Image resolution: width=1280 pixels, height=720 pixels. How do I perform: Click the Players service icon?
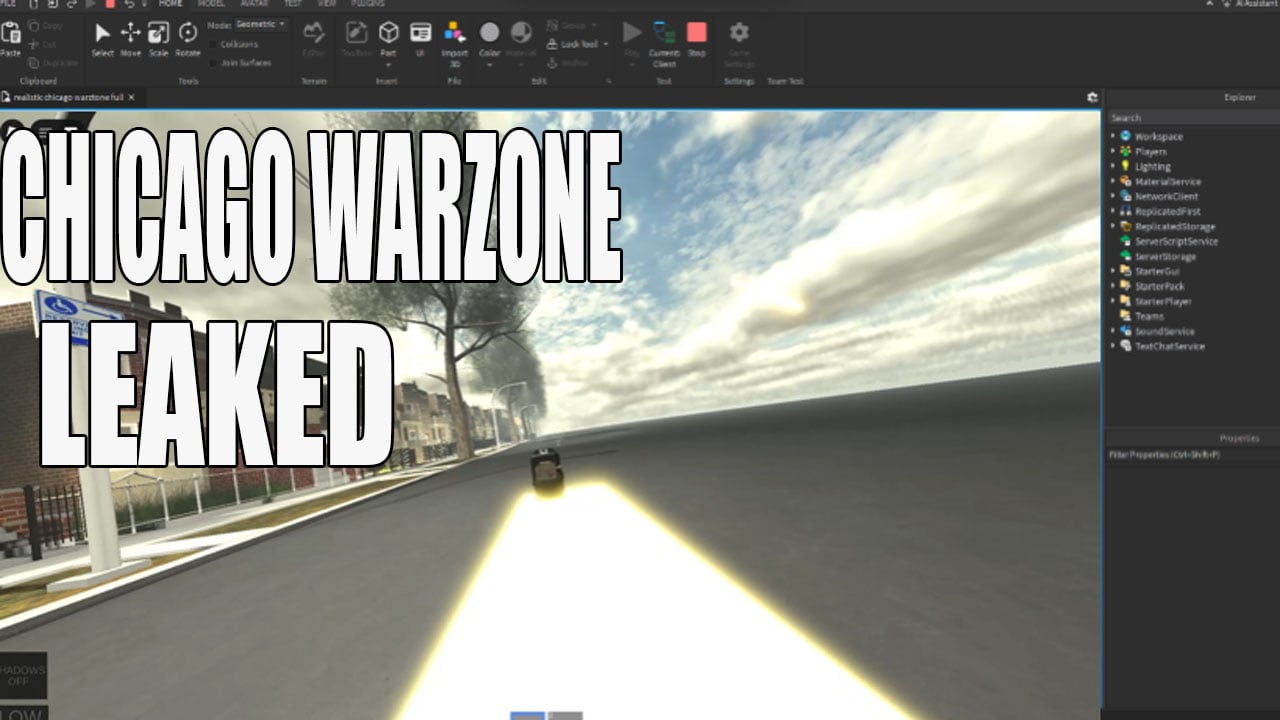pos(1126,151)
